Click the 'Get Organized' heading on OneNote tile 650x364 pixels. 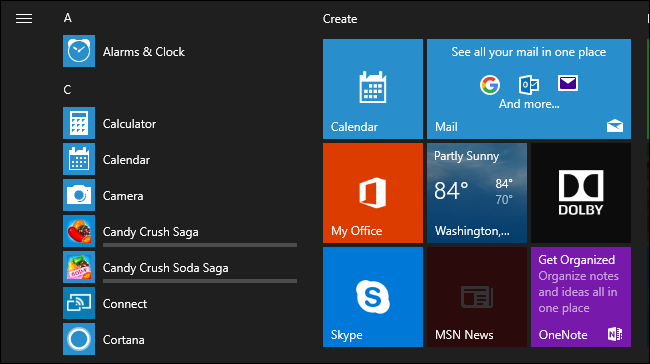(x=576, y=260)
